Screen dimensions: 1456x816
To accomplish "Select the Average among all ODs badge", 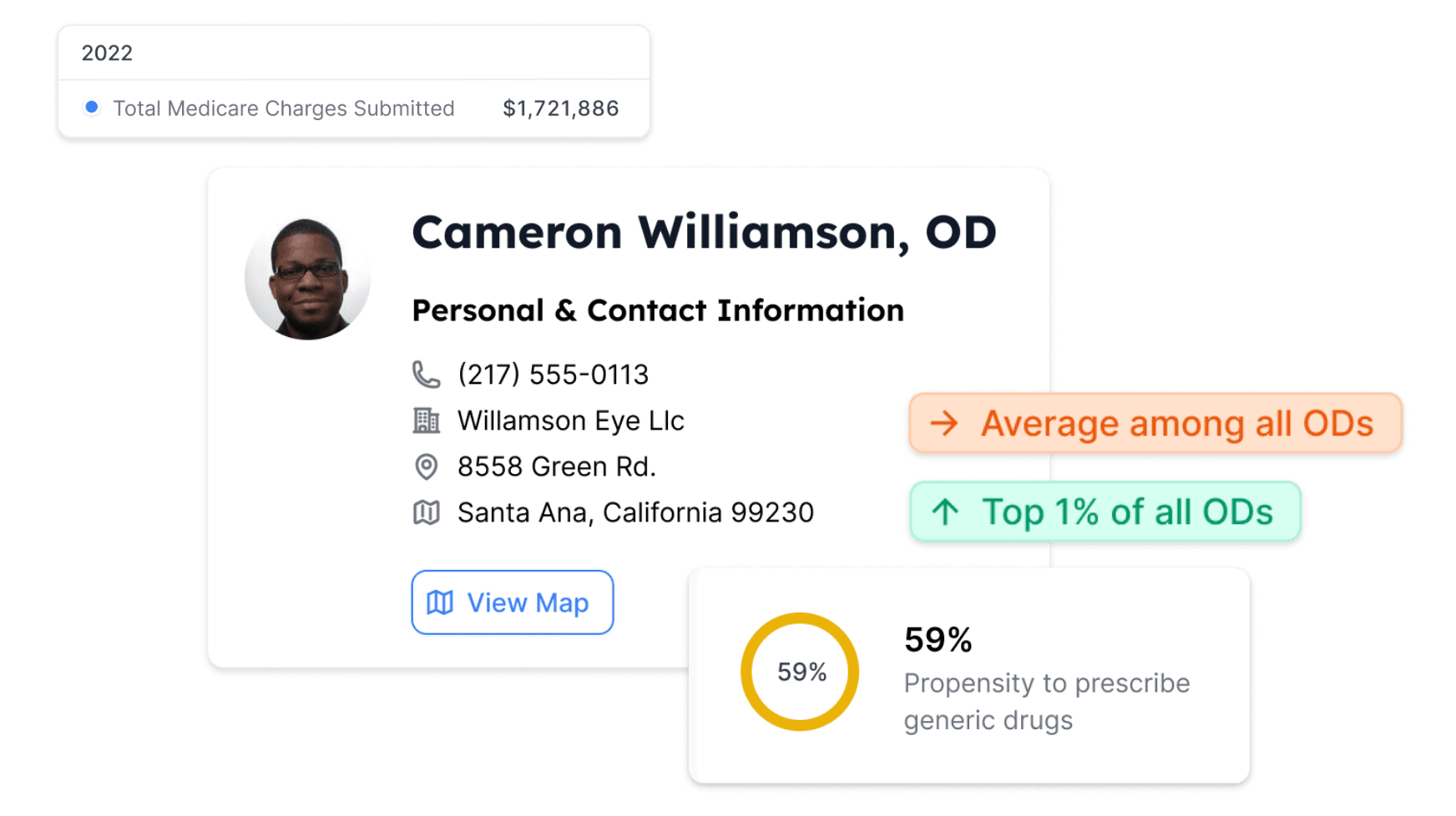I will coord(1155,423).
